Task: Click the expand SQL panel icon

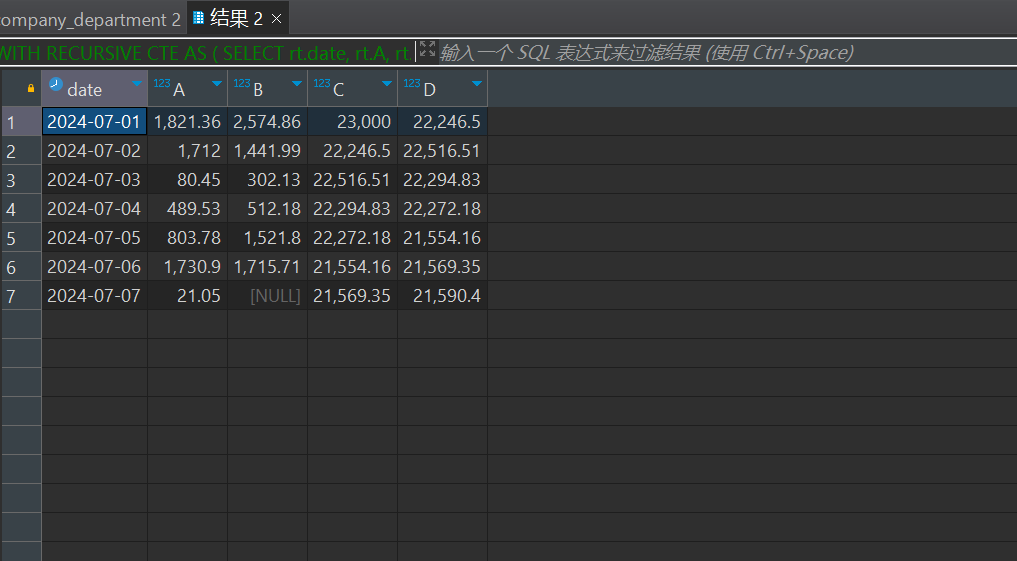Action: click(x=427, y=49)
